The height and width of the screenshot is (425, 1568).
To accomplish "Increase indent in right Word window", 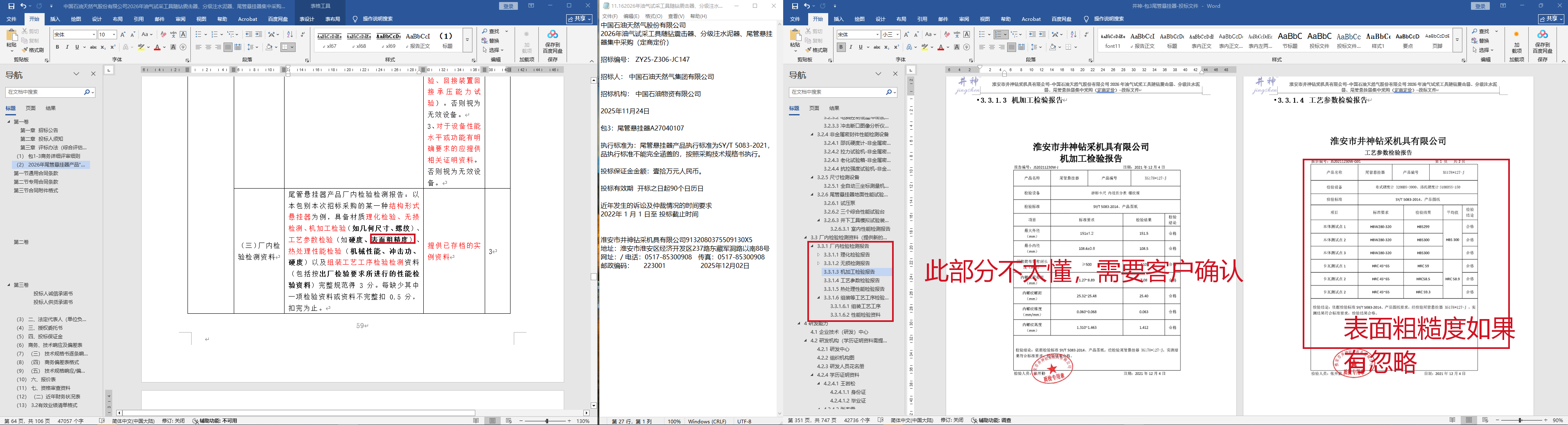I will (x=1043, y=35).
